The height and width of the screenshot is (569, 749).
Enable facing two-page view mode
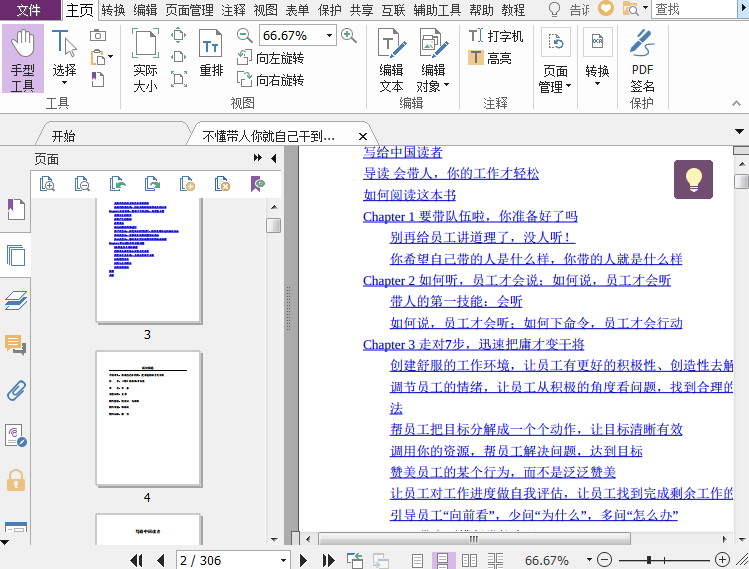click(x=469, y=560)
